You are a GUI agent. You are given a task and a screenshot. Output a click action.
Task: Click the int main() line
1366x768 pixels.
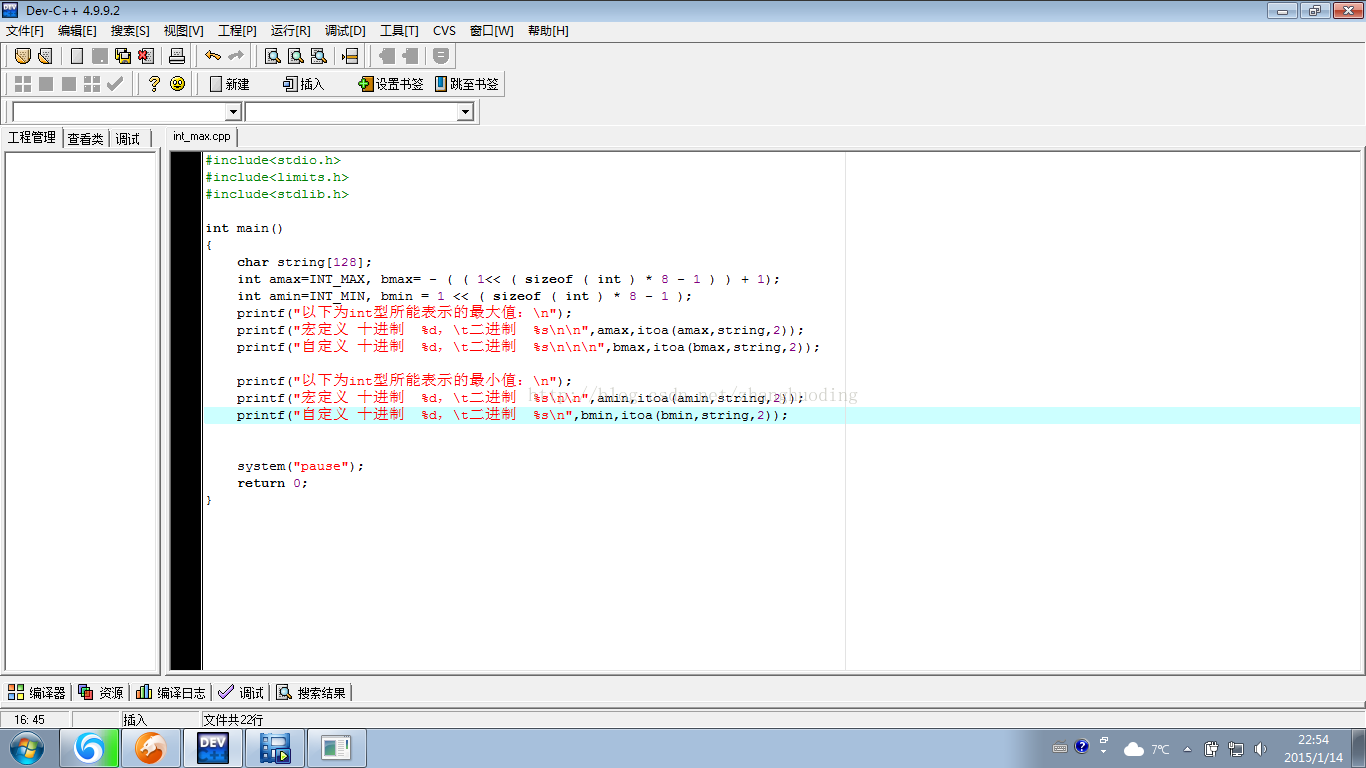[245, 228]
